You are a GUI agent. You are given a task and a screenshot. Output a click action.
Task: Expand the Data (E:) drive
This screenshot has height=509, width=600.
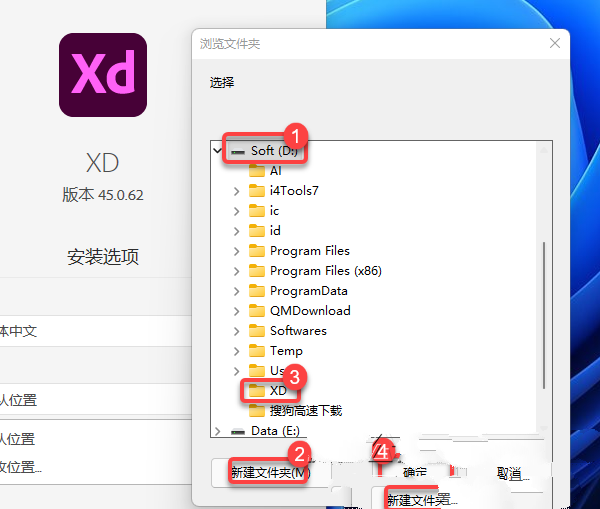pos(217,431)
